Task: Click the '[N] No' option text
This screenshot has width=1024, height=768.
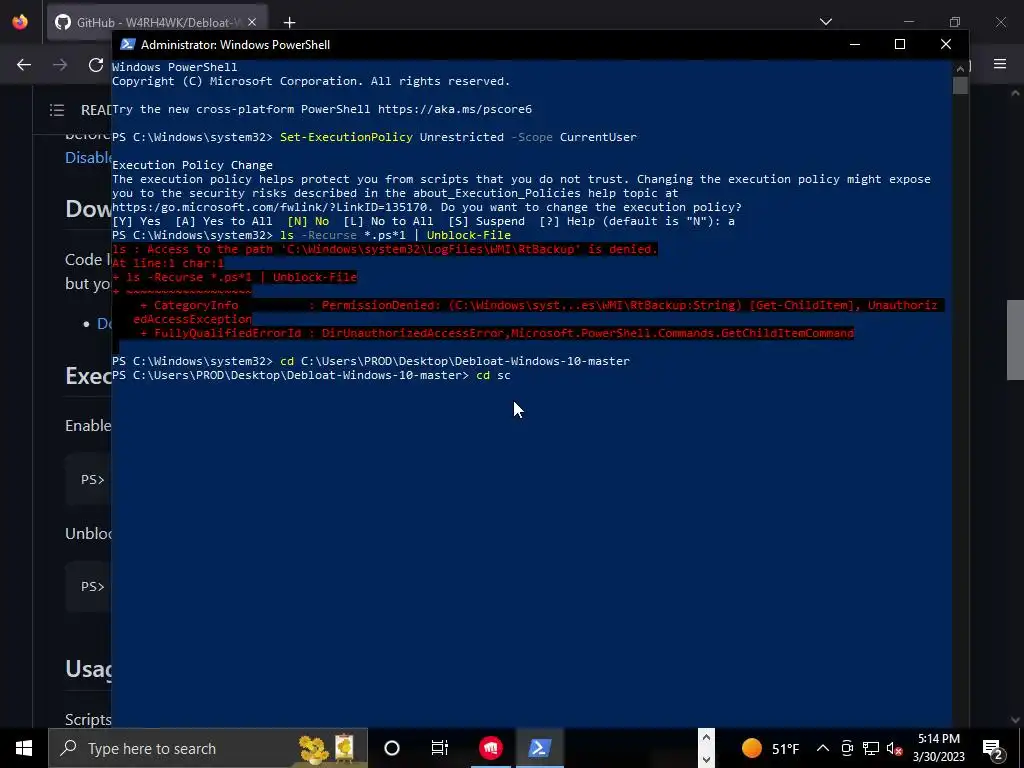Action: (x=308, y=221)
